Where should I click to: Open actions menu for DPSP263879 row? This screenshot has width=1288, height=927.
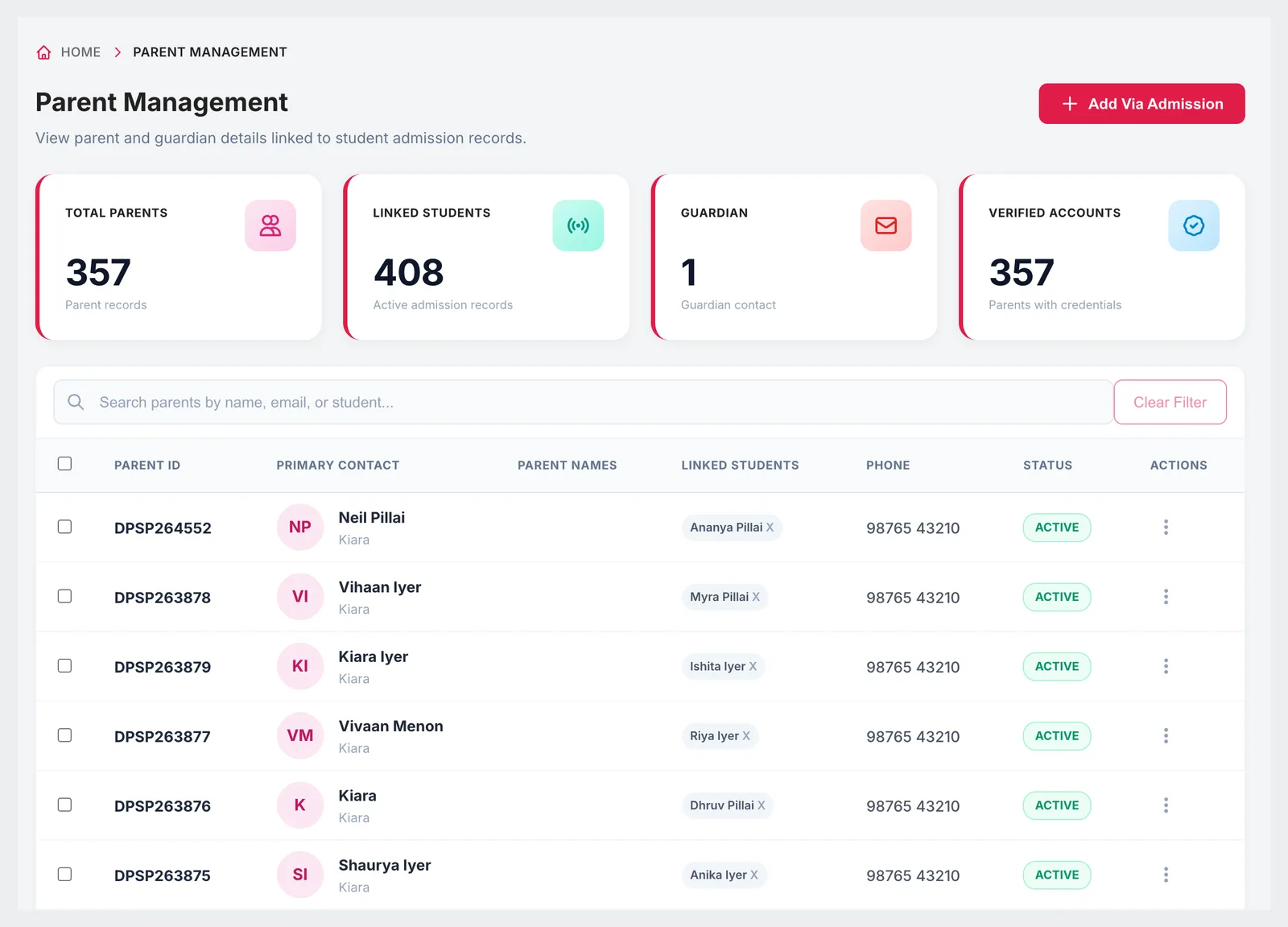[1166, 666]
